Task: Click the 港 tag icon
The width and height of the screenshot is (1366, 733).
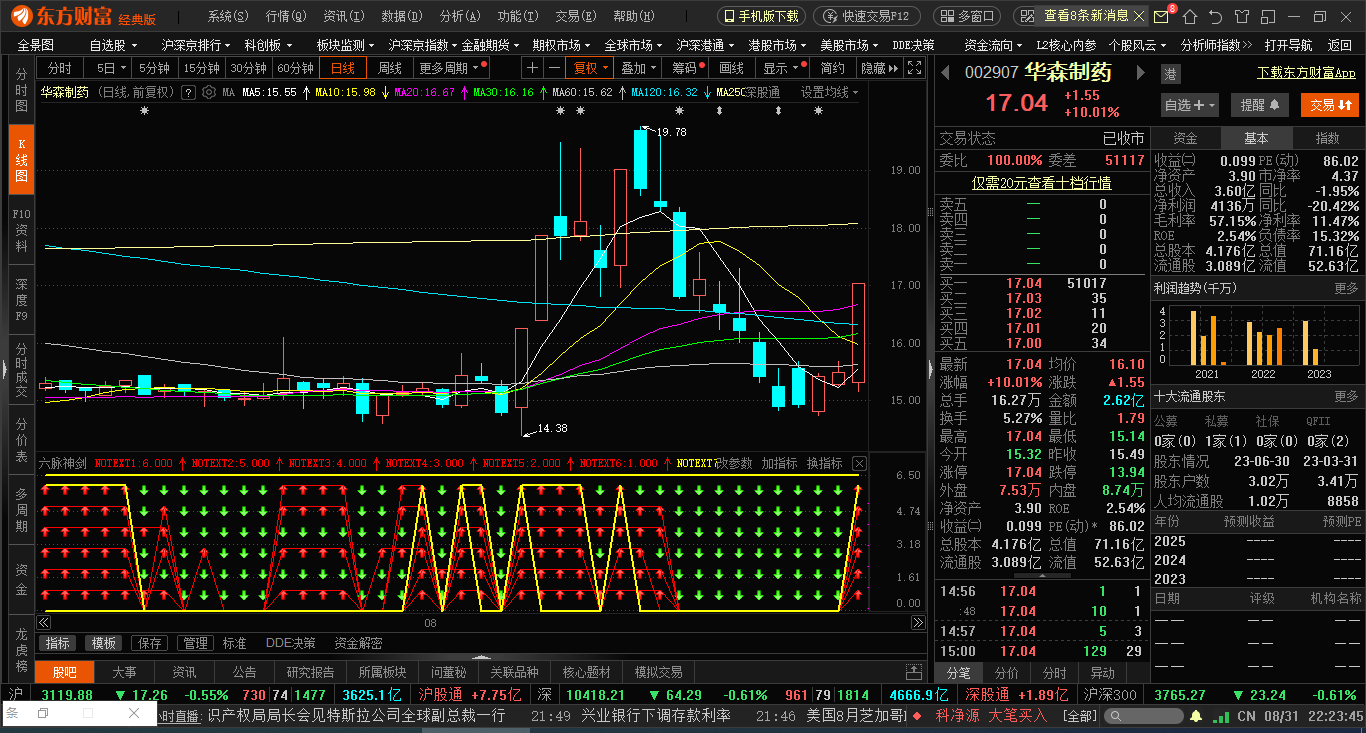Action: click(1170, 73)
